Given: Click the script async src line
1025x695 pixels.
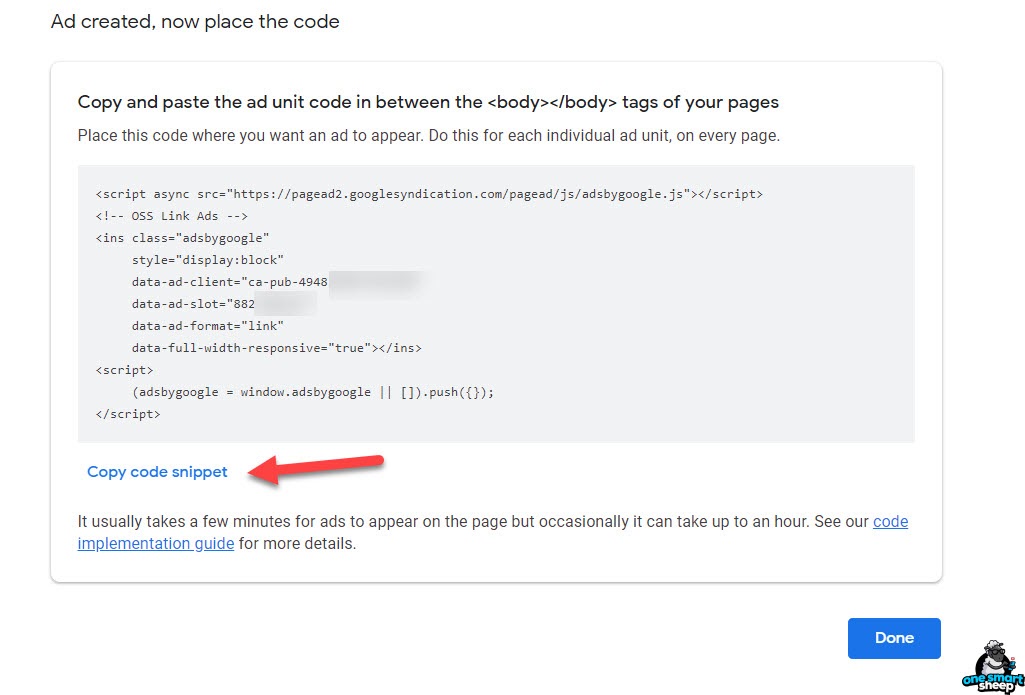Looking at the screenshot, I should click(429, 194).
